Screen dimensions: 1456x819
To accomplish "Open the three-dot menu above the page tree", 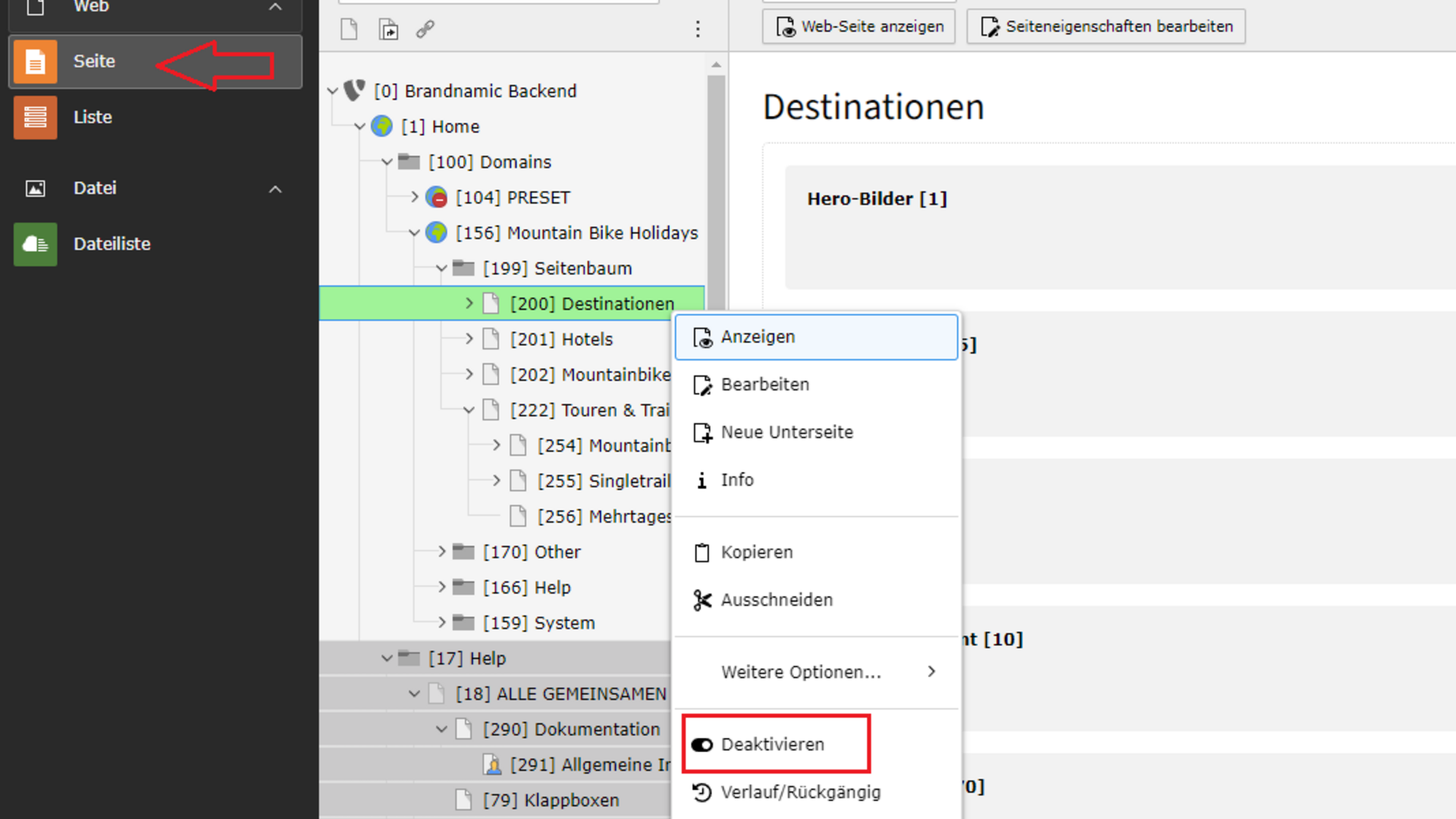I will coord(698,30).
